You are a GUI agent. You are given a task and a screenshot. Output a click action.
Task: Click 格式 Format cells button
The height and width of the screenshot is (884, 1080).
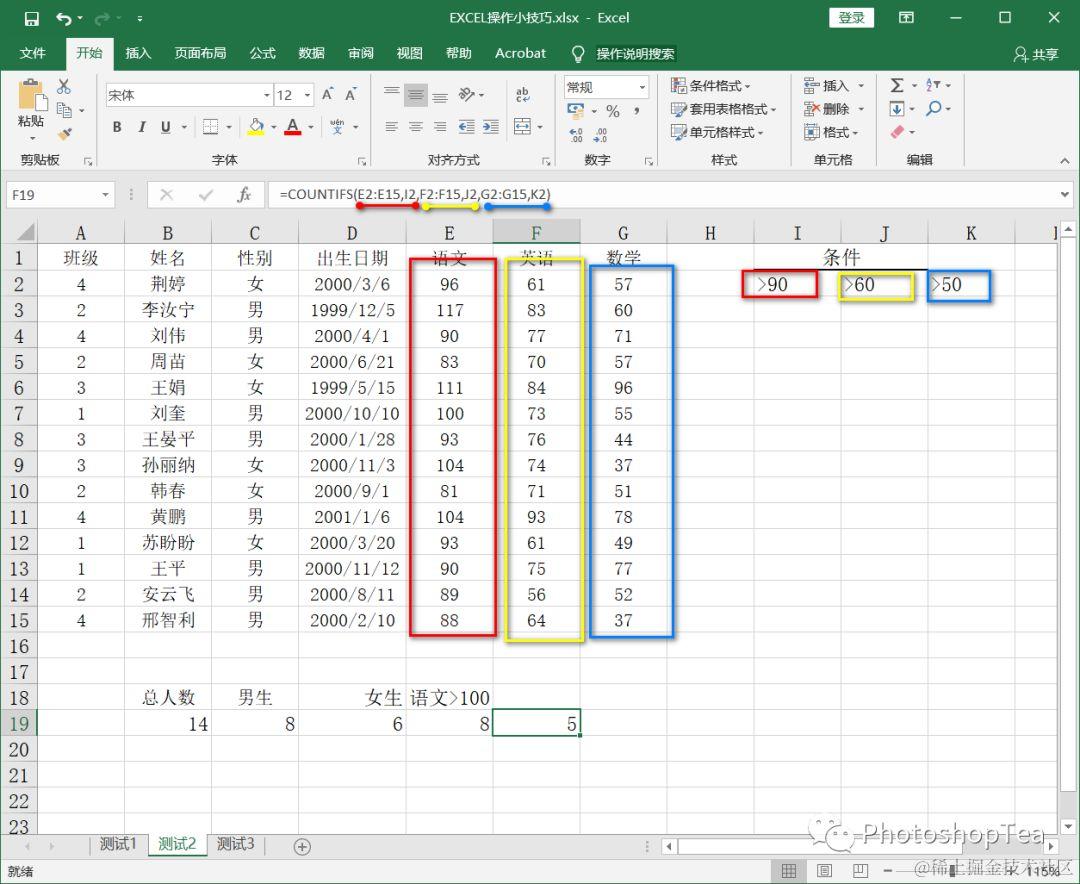(832, 132)
